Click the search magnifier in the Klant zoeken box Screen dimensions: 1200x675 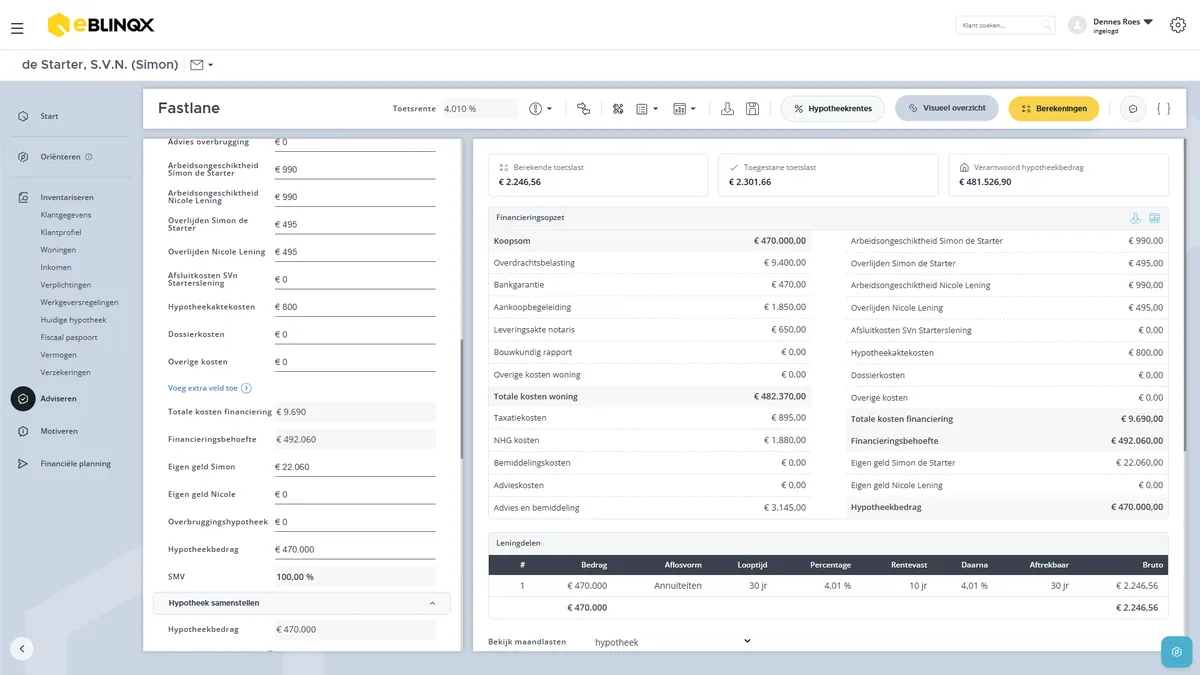(x=1046, y=25)
